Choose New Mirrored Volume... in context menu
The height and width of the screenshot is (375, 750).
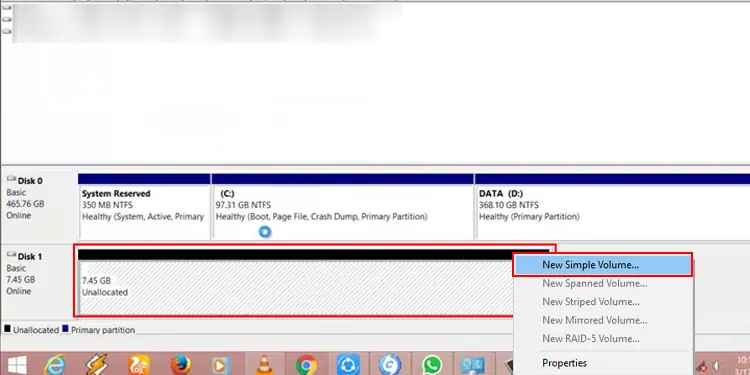(x=603, y=320)
